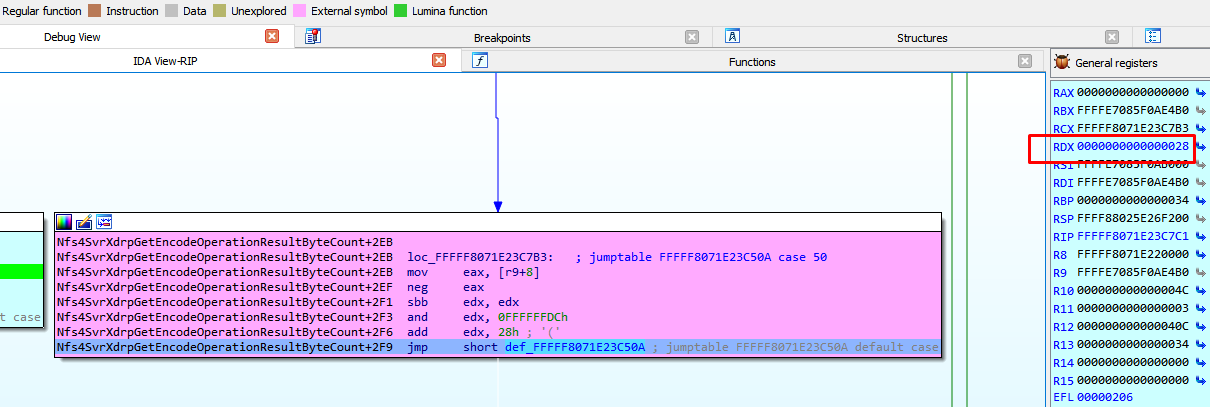
Task: Click the jump arrow next to R15
Action: [1201, 380]
